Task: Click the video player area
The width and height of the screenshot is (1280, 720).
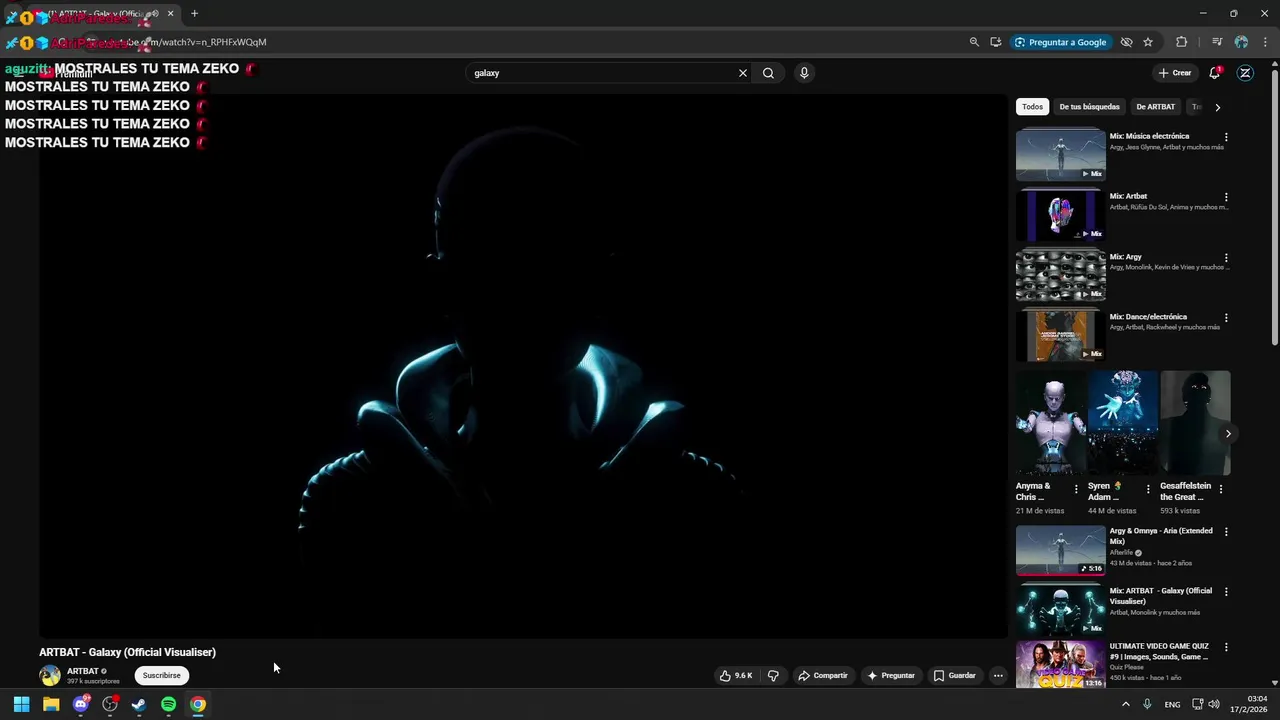Action: pos(523,365)
